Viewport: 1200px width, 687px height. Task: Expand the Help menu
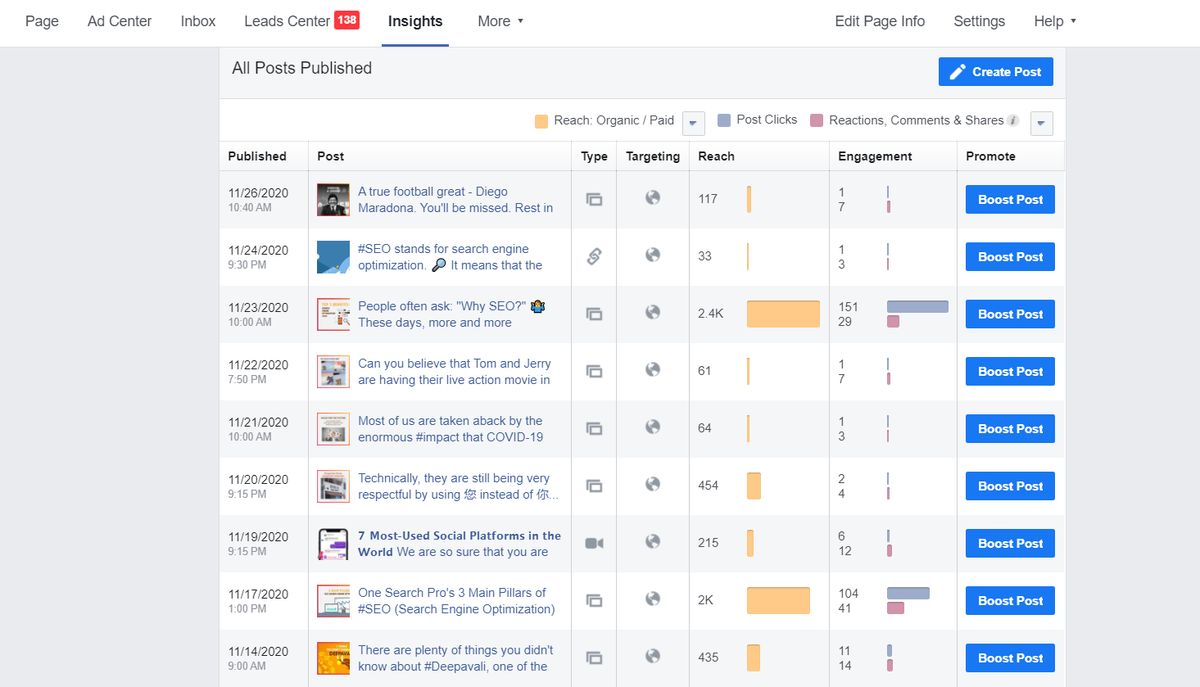tap(1055, 21)
